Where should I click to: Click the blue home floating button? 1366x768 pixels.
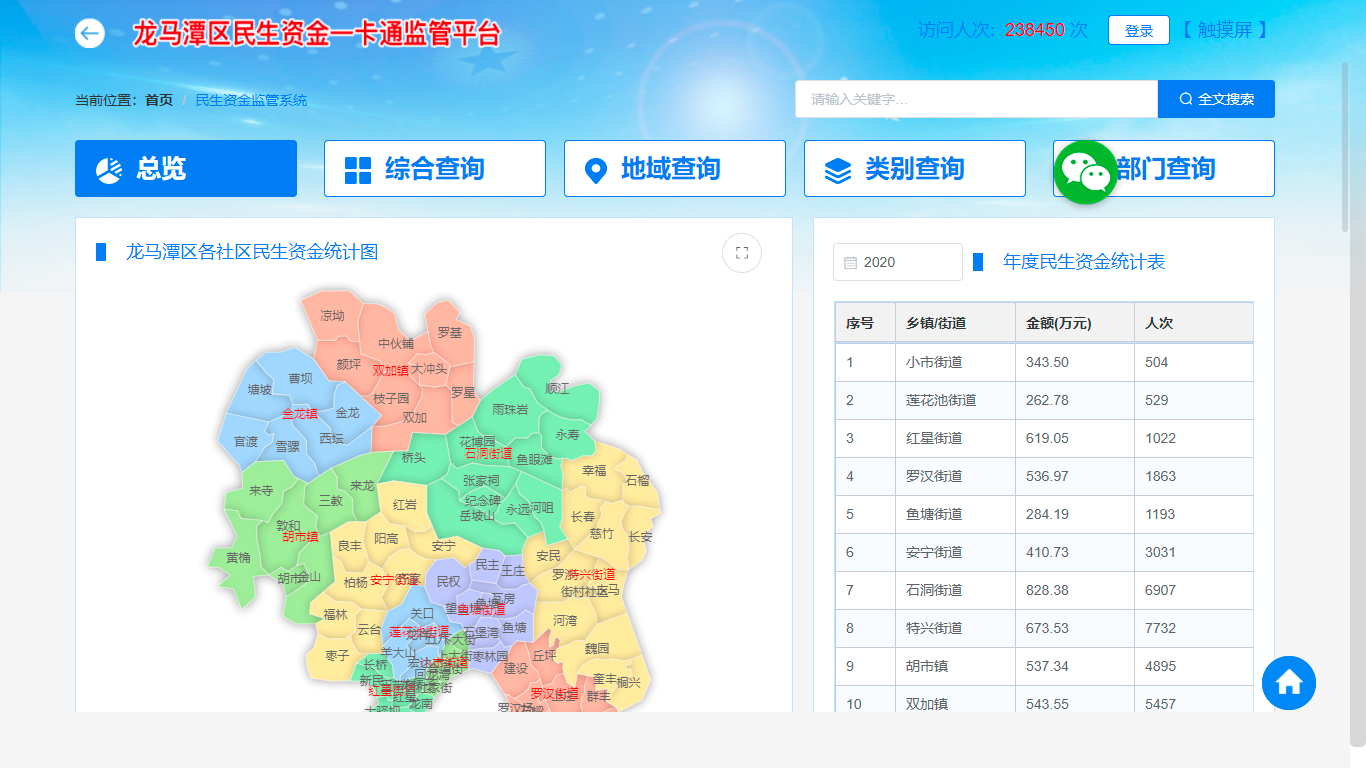(x=1288, y=682)
